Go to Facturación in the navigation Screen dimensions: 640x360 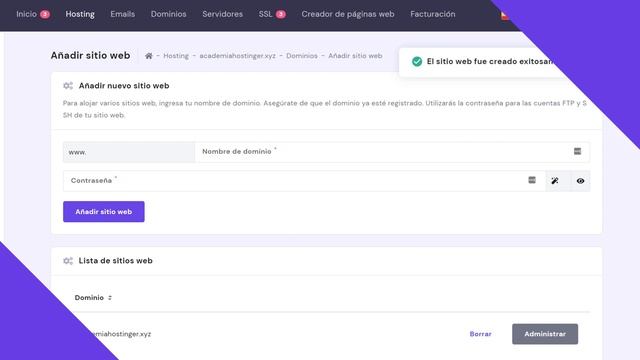[x=433, y=14]
